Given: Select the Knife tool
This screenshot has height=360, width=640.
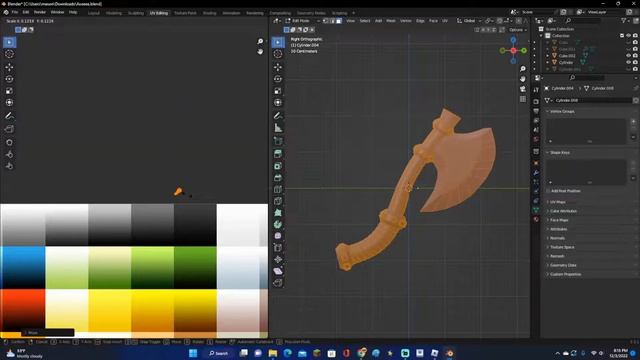Looking at the screenshot, I should pos(278,201).
